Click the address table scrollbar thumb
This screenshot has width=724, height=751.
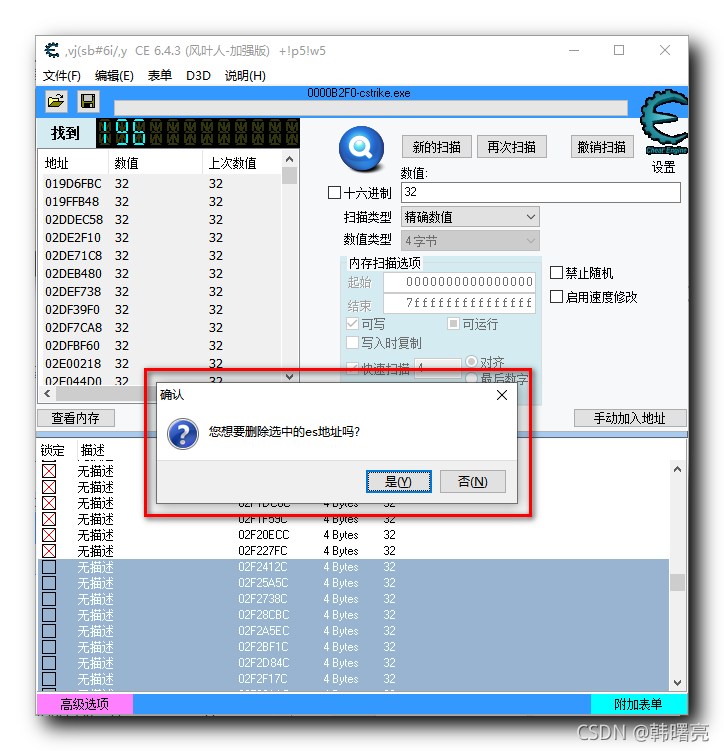[677, 582]
